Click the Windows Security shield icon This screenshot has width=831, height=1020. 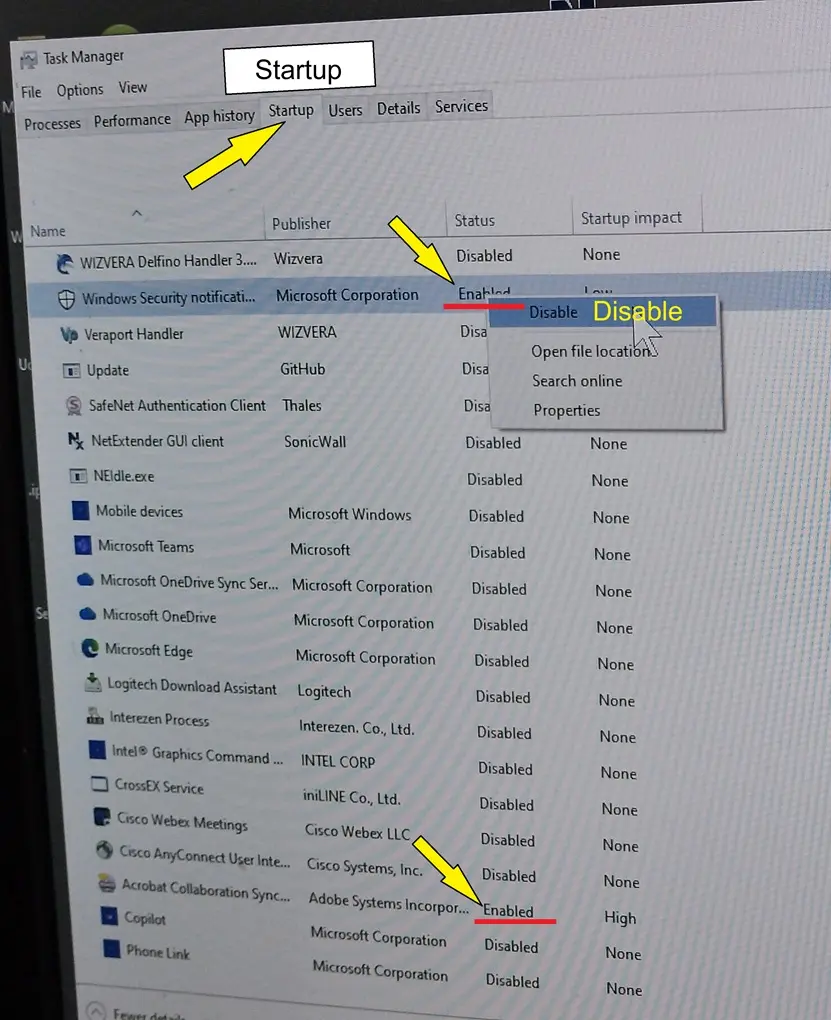coord(66,299)
